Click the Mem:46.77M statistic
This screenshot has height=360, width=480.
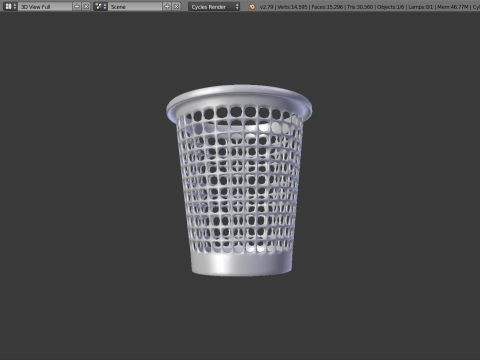coord(453,7)
